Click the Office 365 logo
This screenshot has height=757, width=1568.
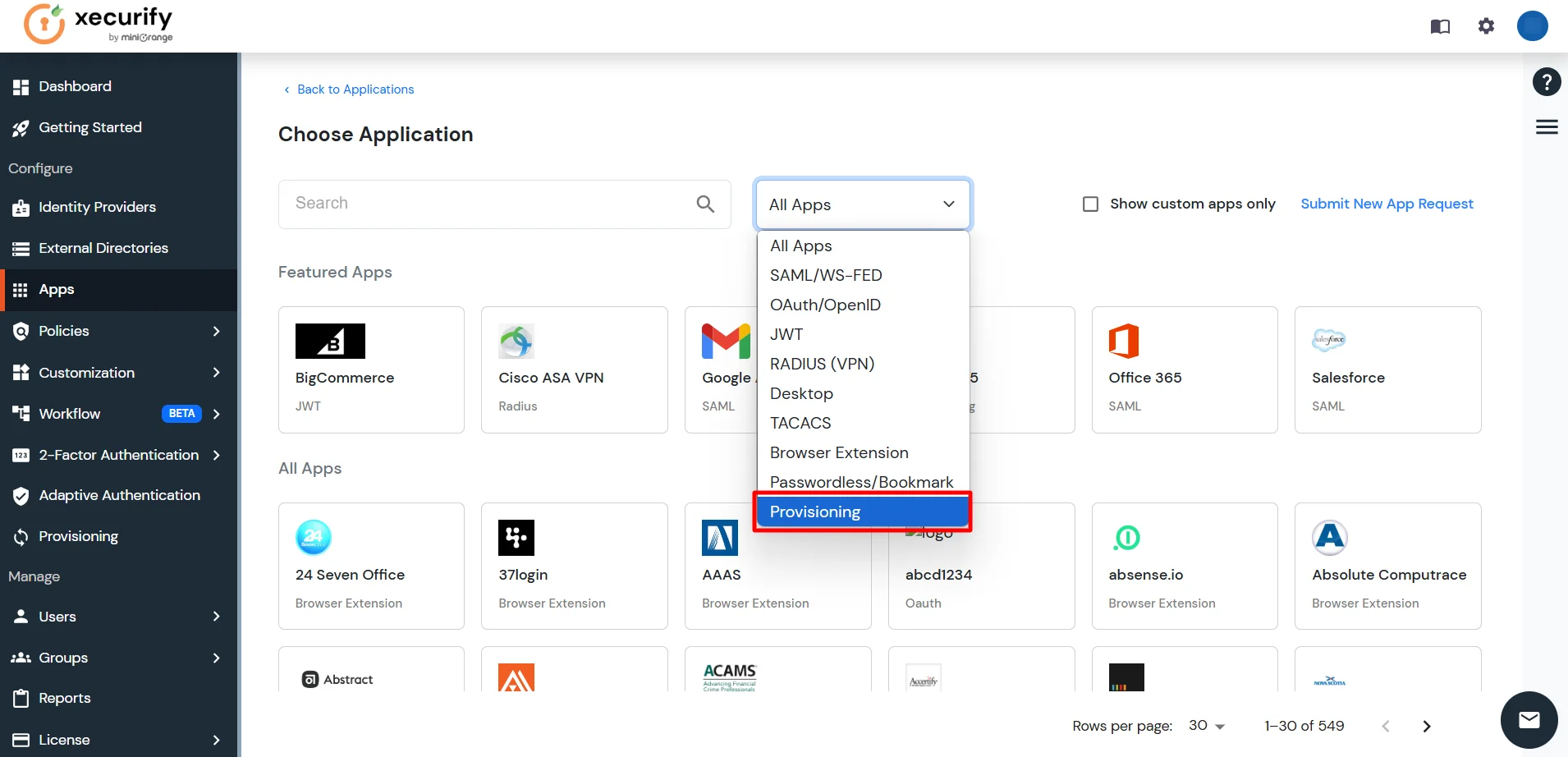[x=1124, y=341]
